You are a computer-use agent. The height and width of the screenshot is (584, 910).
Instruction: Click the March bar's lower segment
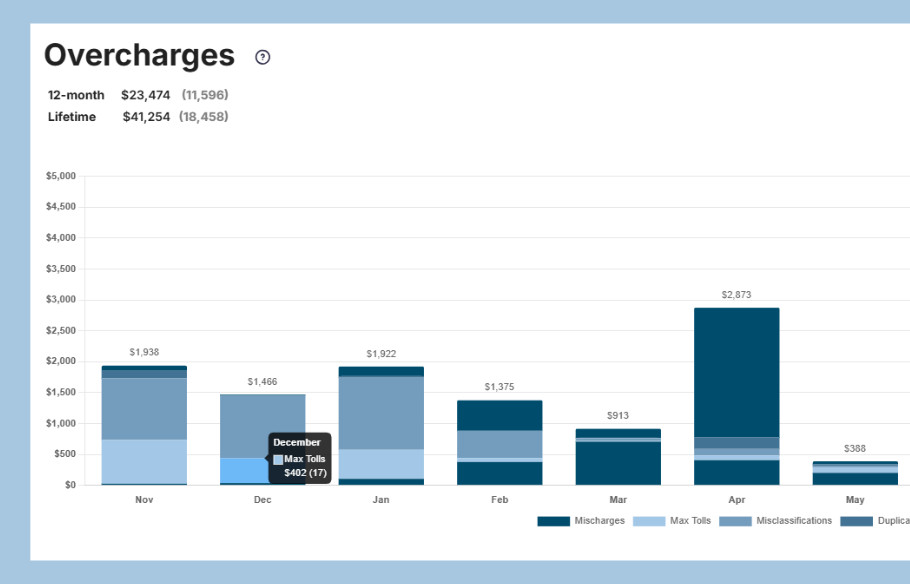tap(618, 463)
